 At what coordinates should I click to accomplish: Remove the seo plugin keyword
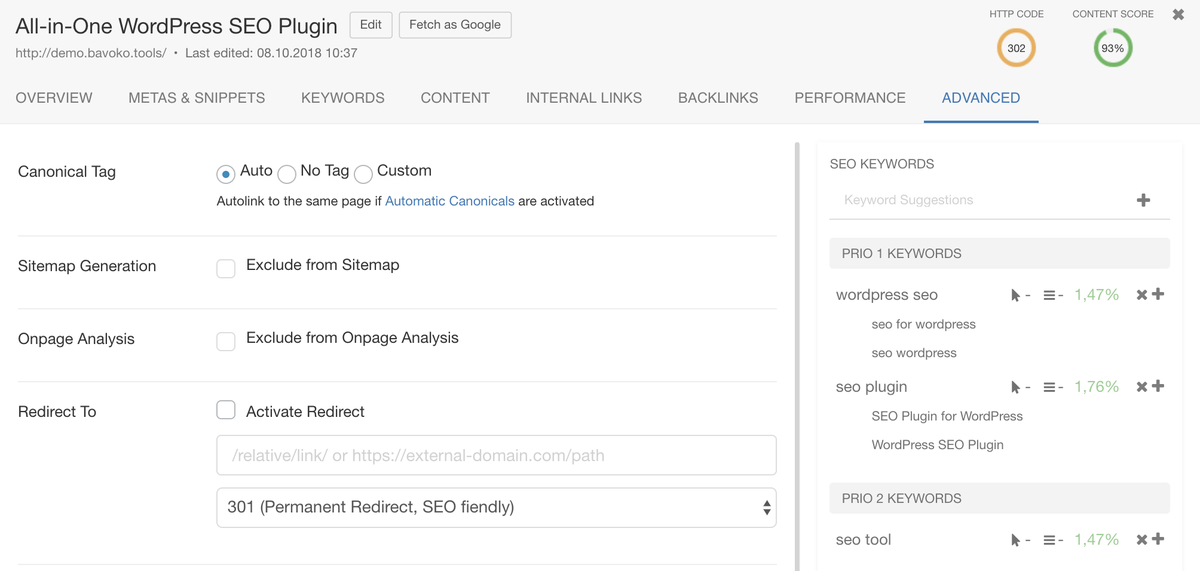click(1142, 387)
